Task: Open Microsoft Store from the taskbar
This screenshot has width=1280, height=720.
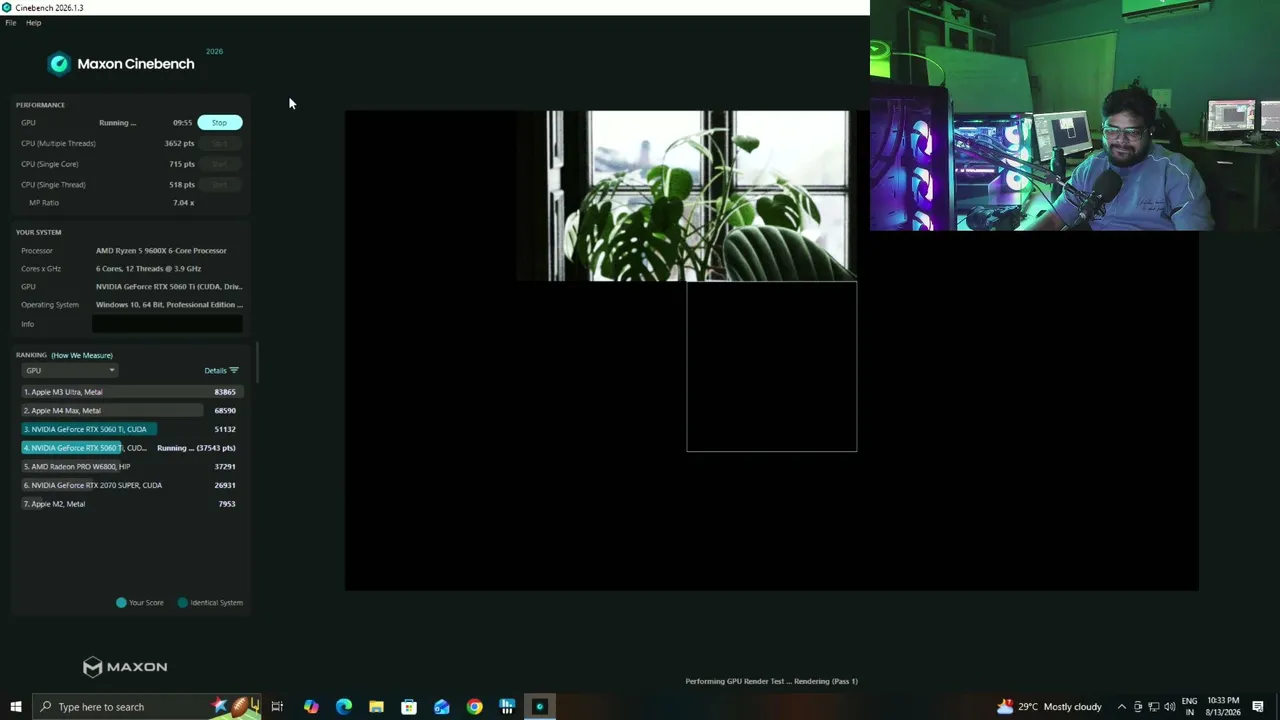Action: tap(409, 707)
